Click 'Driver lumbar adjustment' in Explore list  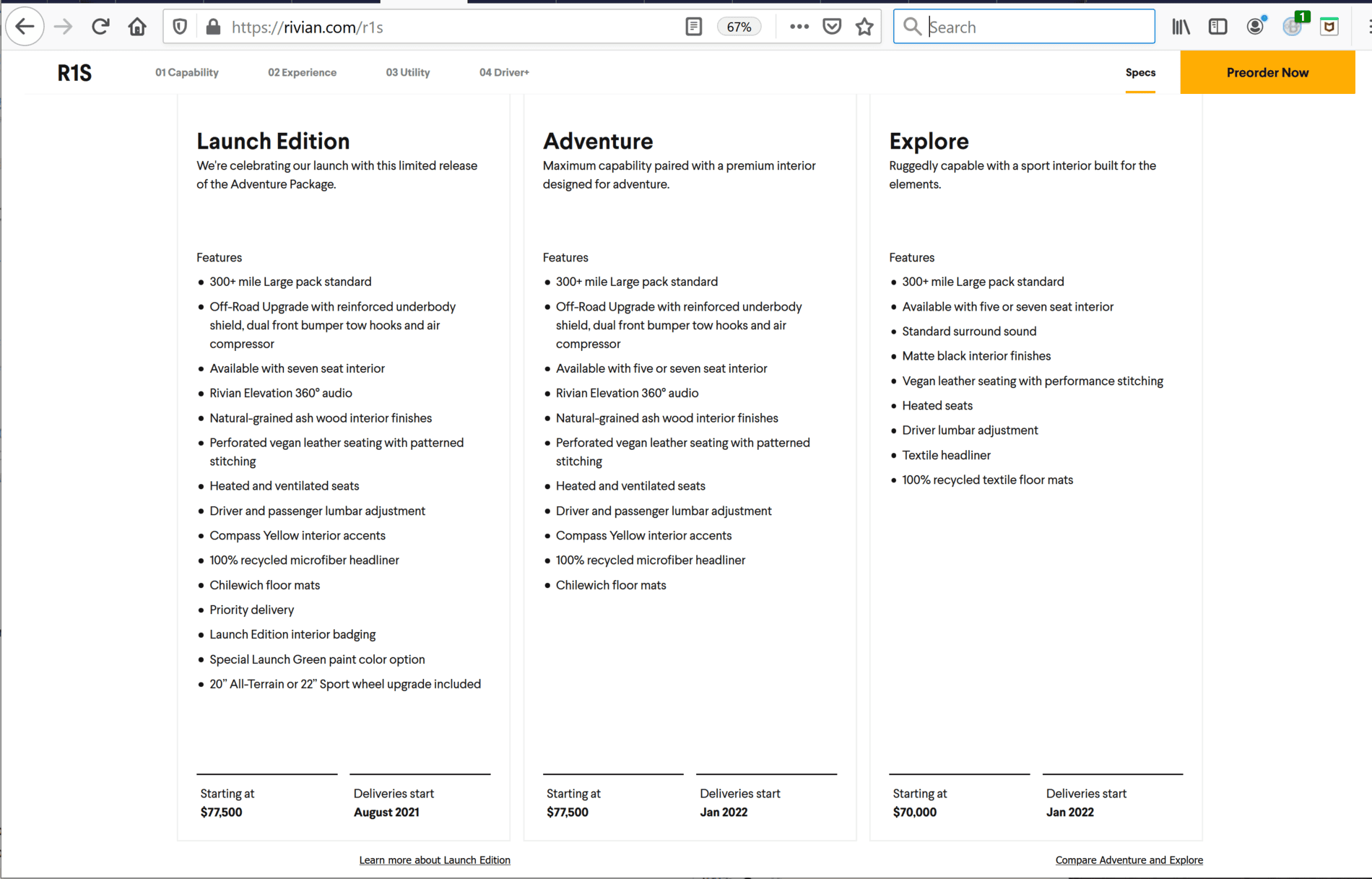point(970,430)
